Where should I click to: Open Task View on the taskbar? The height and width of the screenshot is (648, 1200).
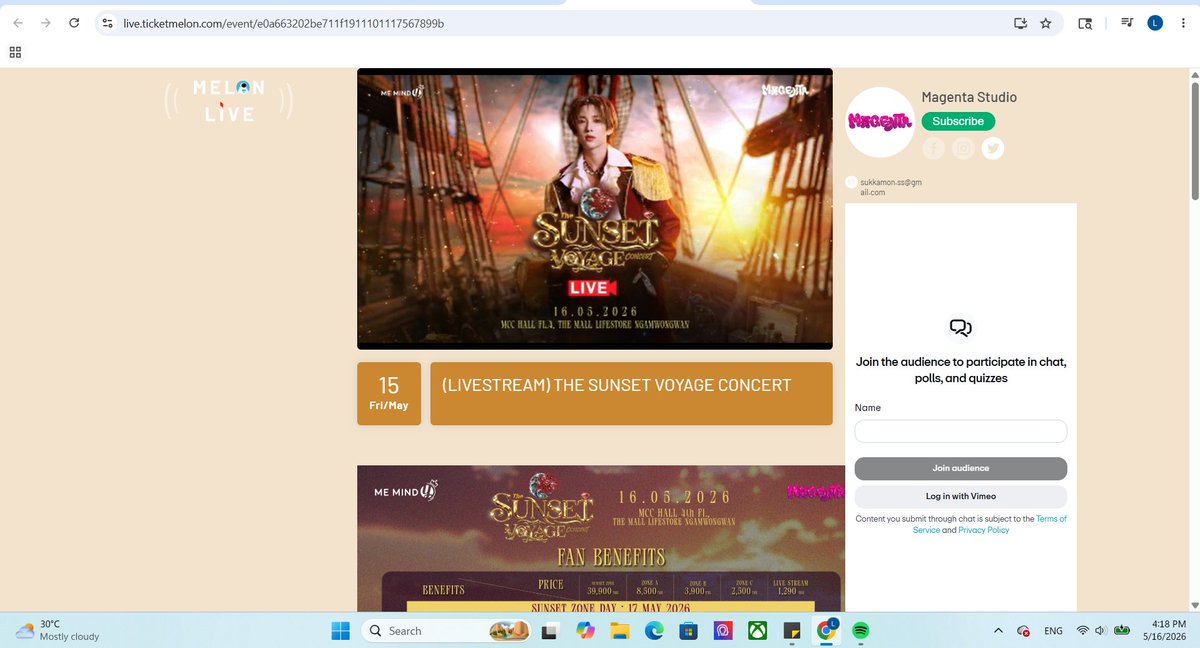click(549, 631)
